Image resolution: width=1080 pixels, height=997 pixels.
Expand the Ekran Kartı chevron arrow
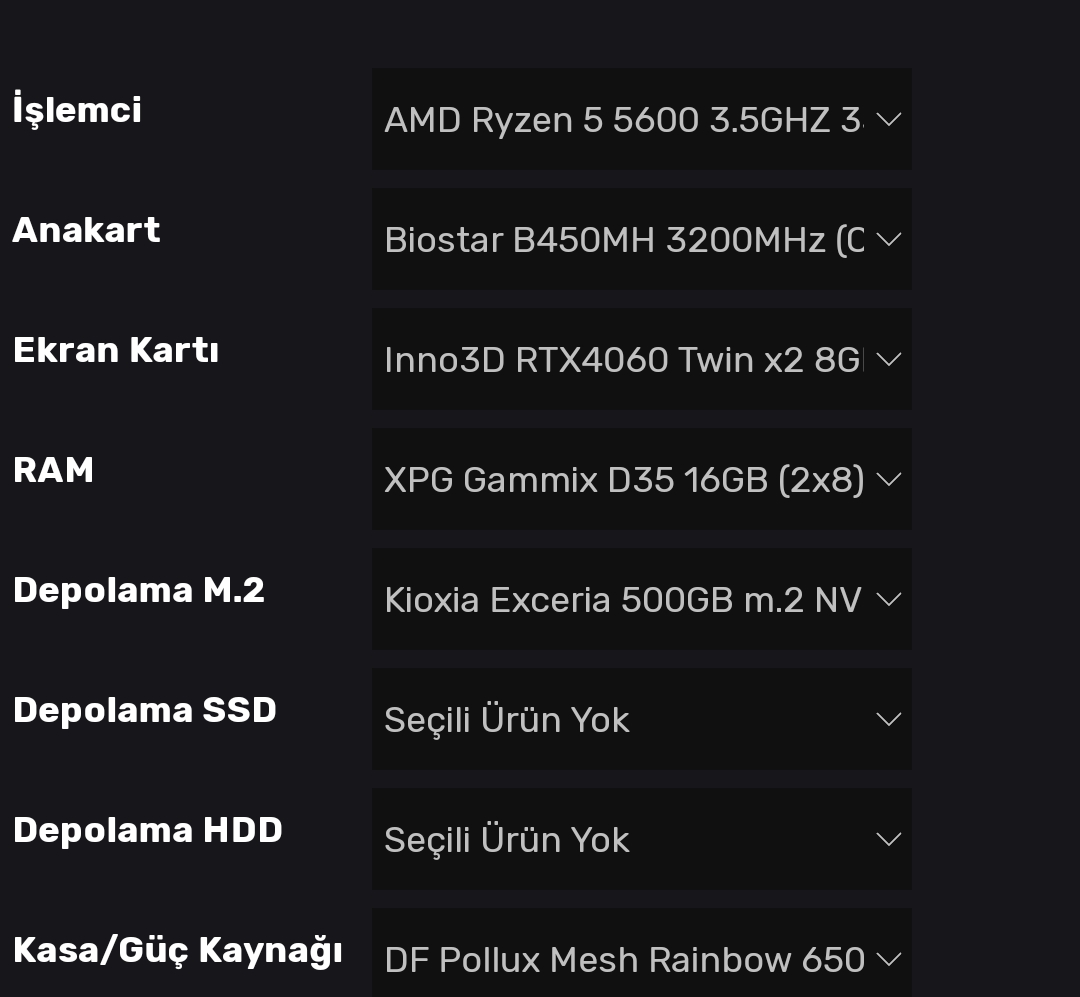[x=888, y=359]
